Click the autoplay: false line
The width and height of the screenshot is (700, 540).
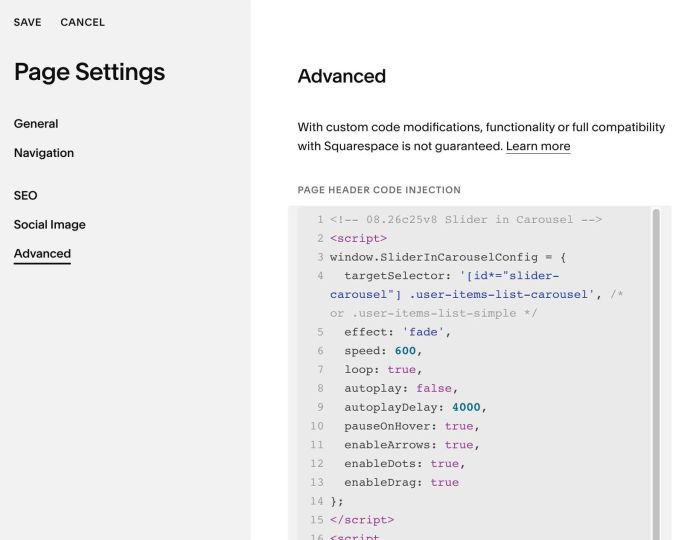point(401,388)
